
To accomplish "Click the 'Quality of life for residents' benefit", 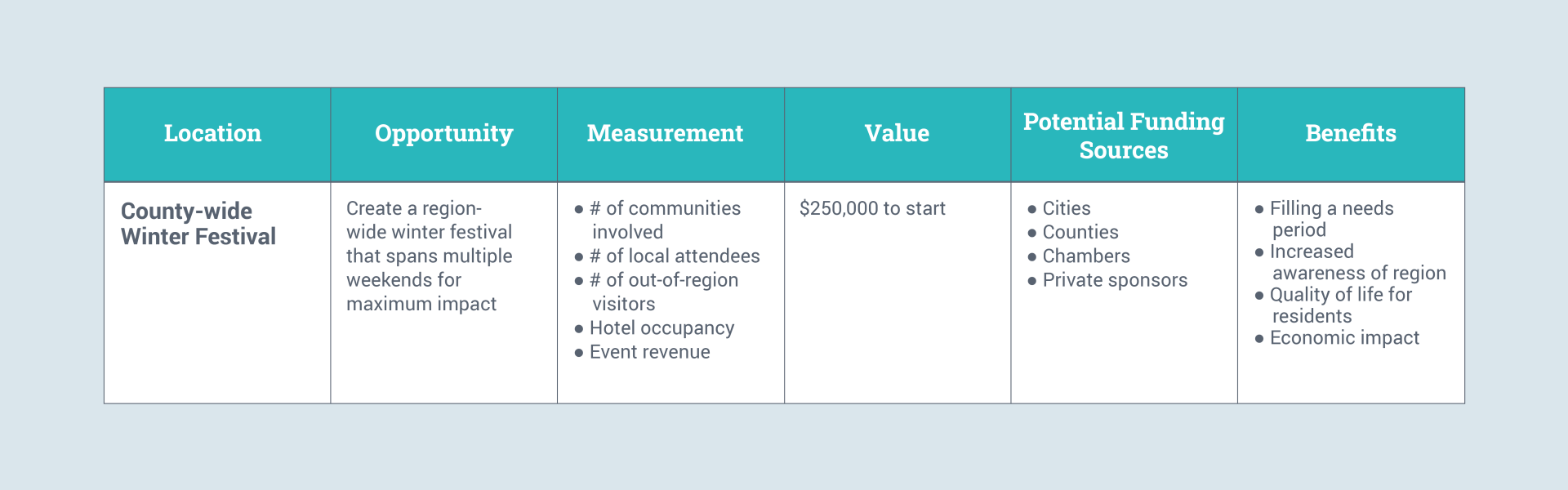I will [x=1340, y=305].
